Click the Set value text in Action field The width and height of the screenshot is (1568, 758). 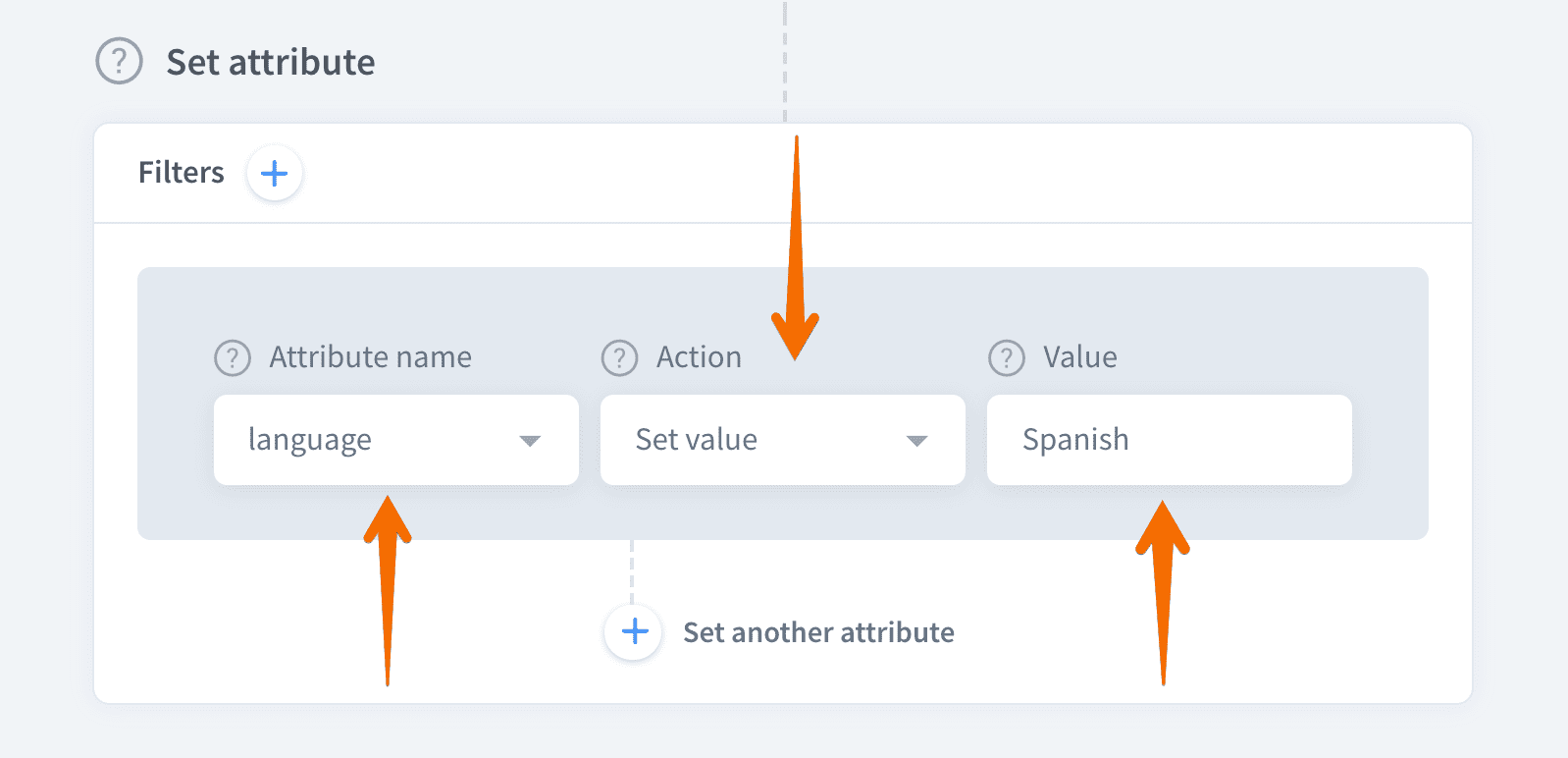click(x=697, y=440)
